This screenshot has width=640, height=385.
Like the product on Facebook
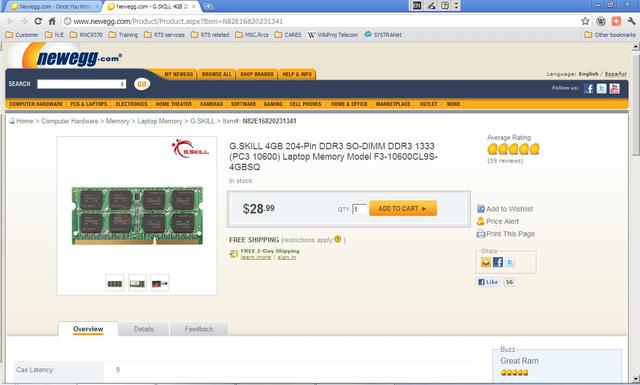click(x=488, y=282)
